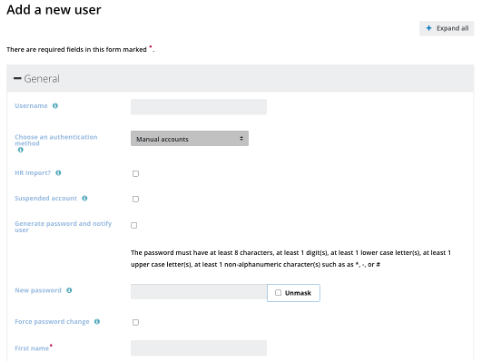Open help icon next to Username
The height and width of the screenshot is (362, 482).
coord(55,106)
